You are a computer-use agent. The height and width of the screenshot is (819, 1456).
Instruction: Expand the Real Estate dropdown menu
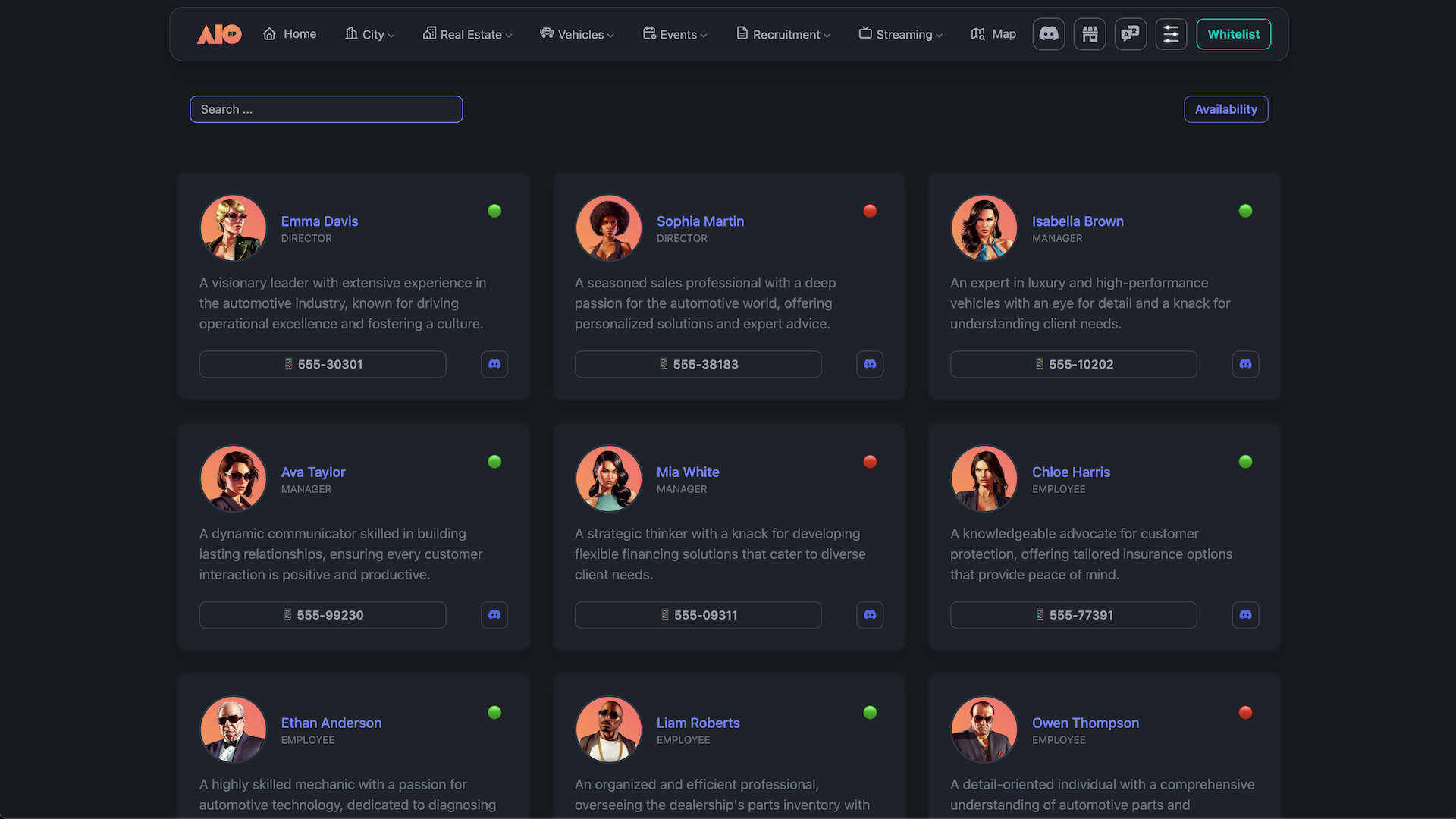coord(468,34)
